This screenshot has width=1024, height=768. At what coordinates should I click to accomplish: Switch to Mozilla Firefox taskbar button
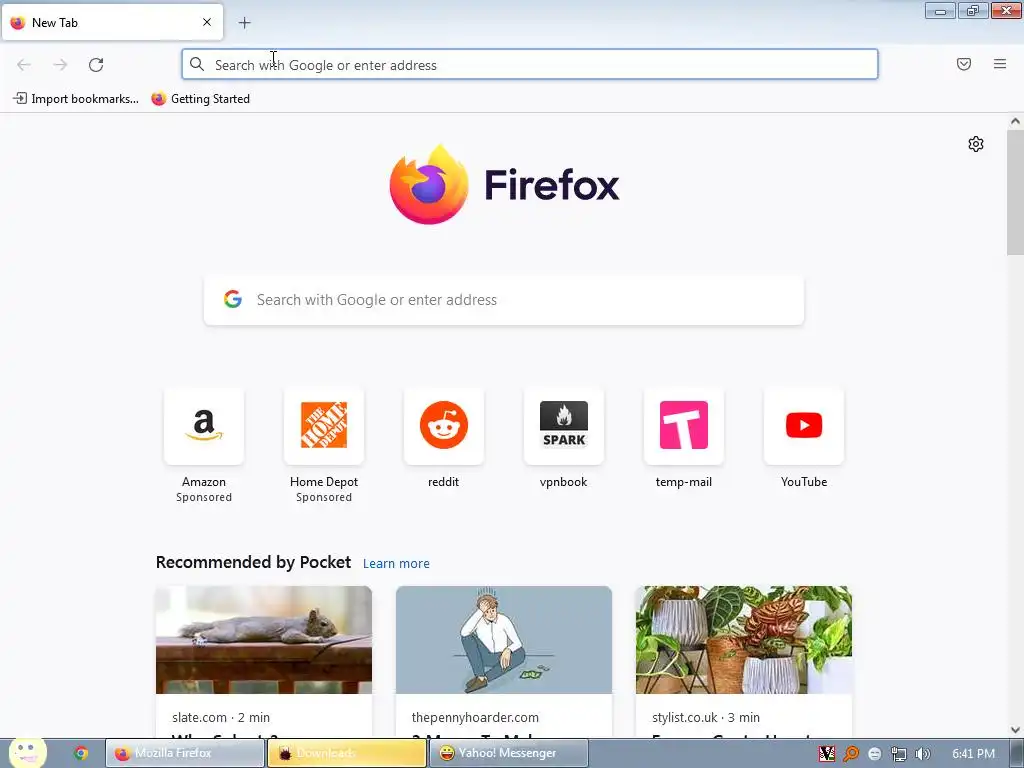(x=185, y=753)
